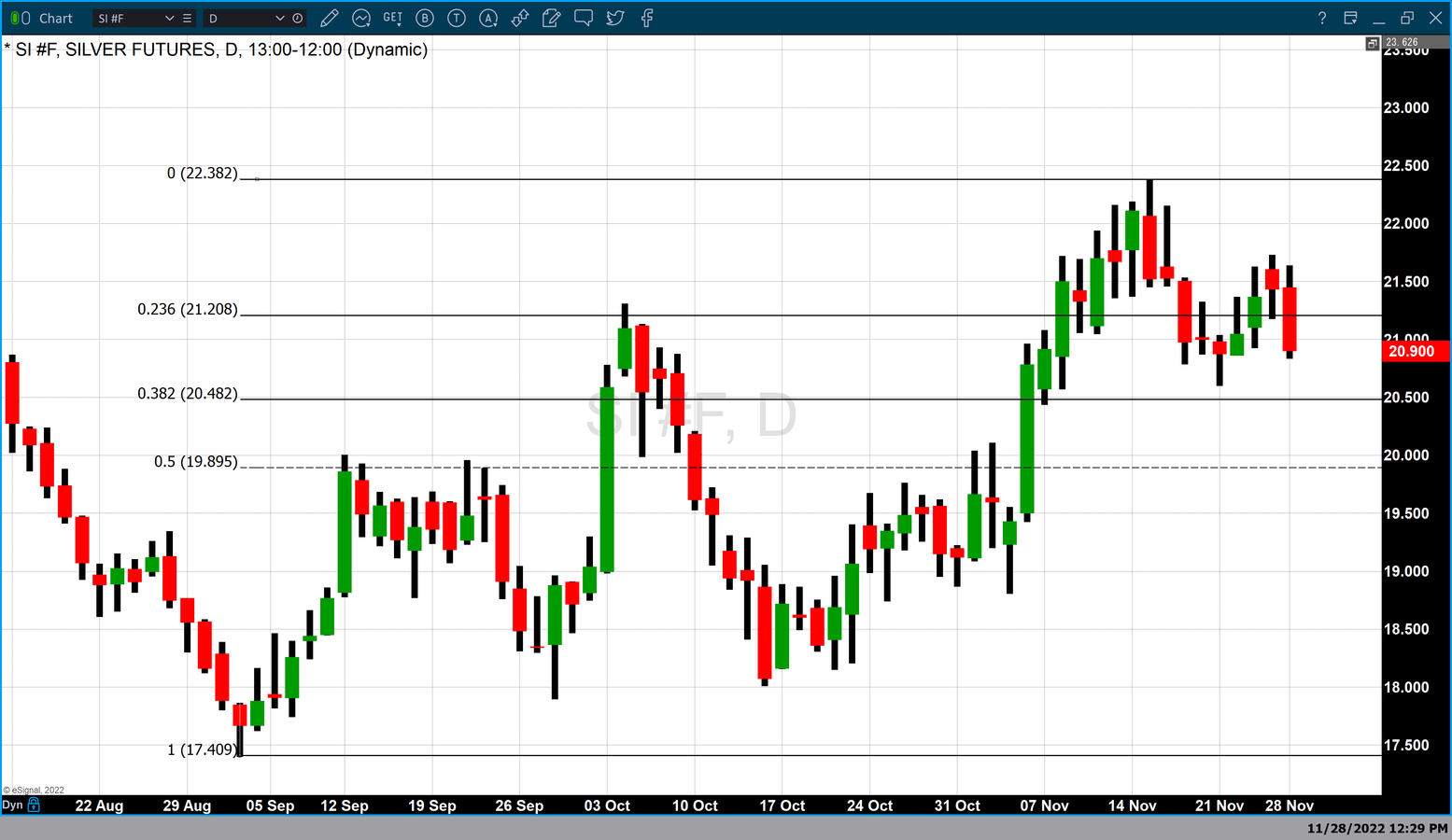Select the pencil drawing tool

[x=329, y=18]
